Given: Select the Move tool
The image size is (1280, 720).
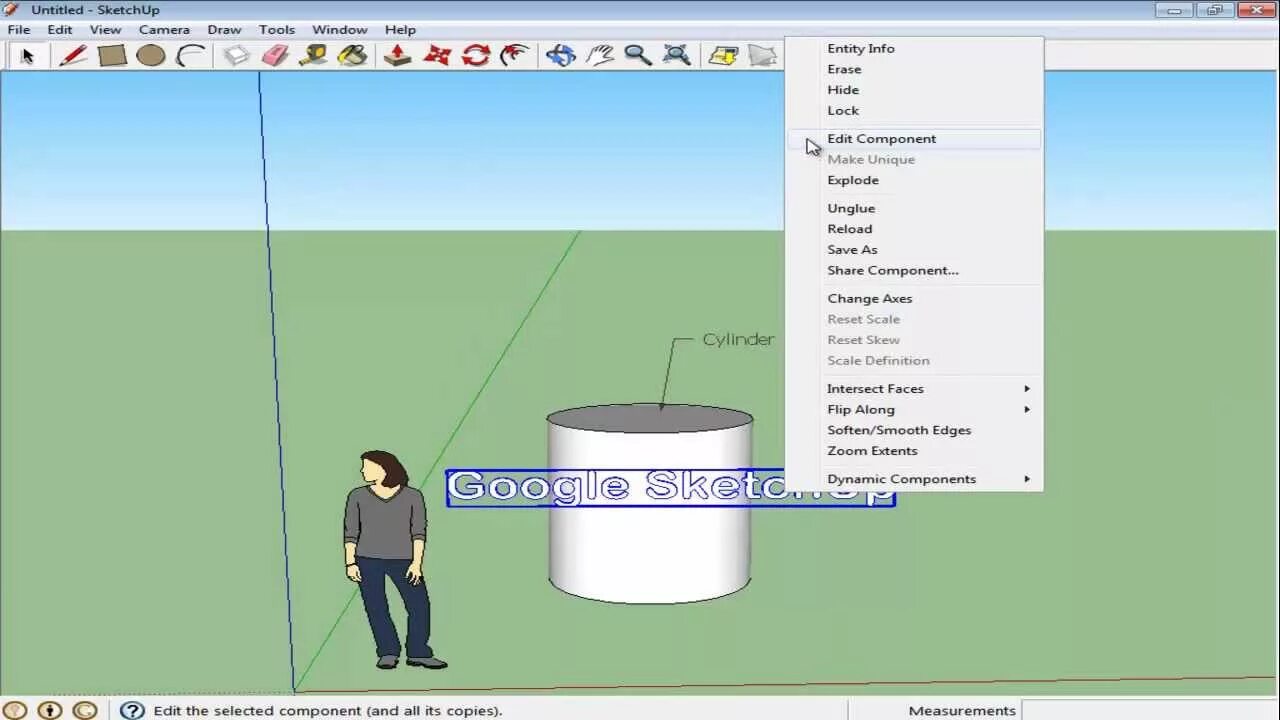Looking at the screenshot, I should pyautogui.click(x=437, y=56).
